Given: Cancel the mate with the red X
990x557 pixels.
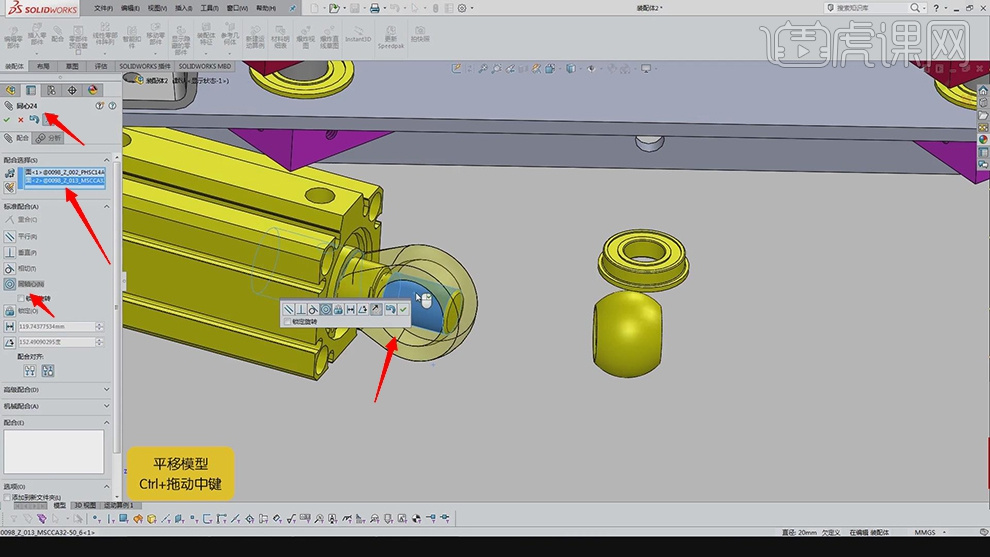Looking at the screenshot, I should (21, 119).
